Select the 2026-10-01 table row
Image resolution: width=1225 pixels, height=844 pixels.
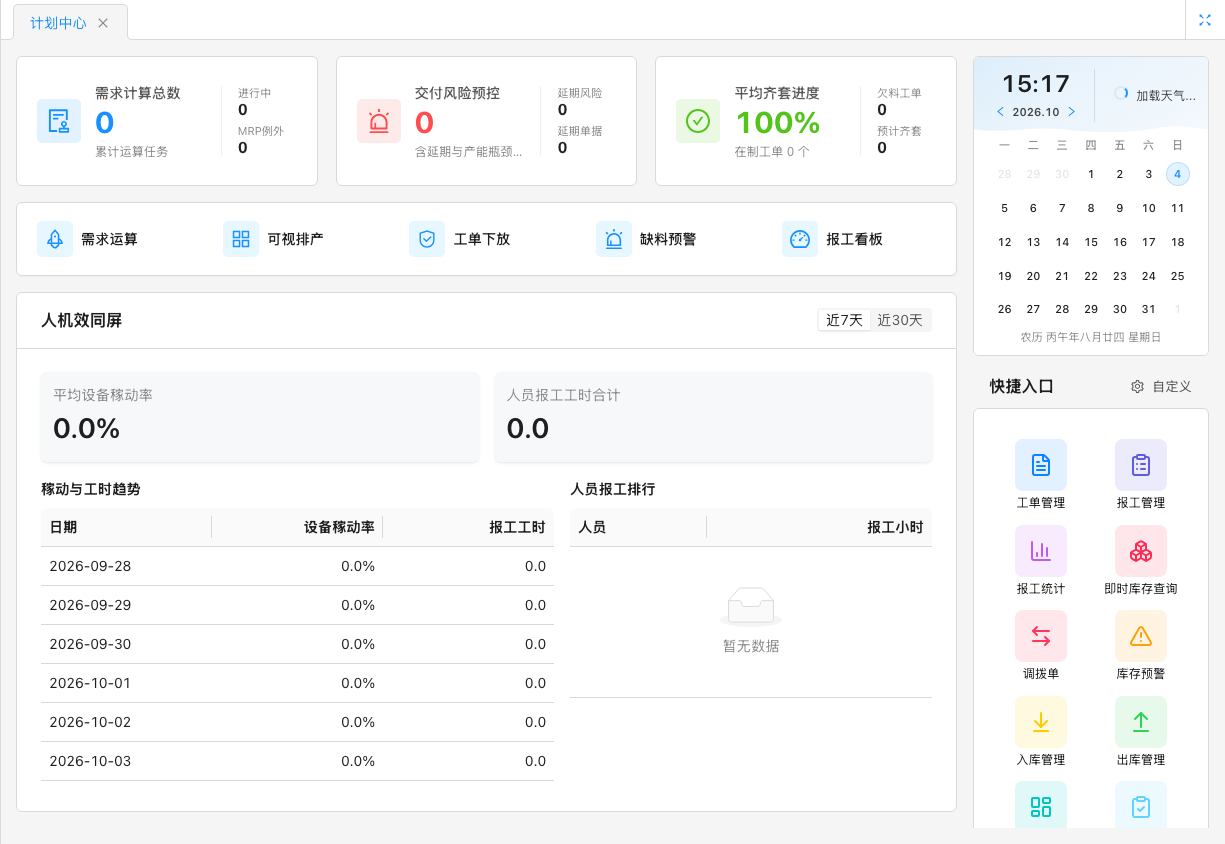(297, 683)
